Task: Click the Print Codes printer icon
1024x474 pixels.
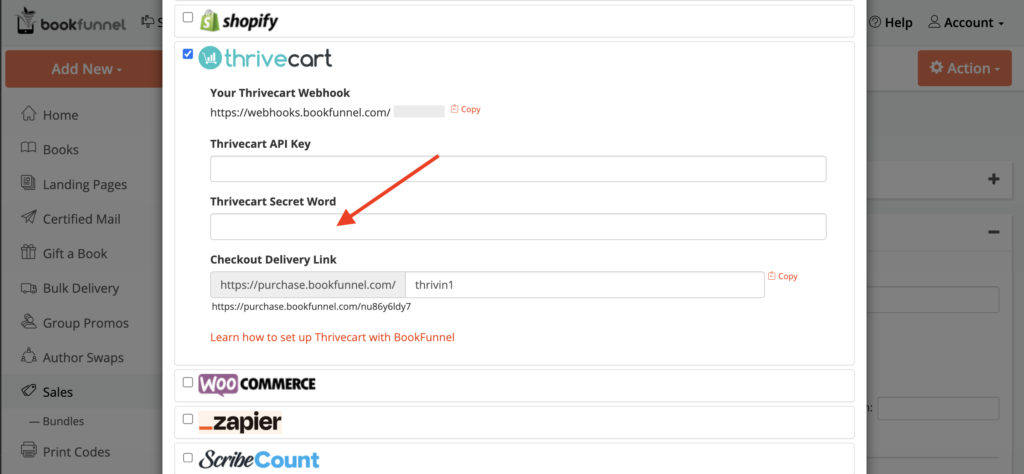Action: 28,450
